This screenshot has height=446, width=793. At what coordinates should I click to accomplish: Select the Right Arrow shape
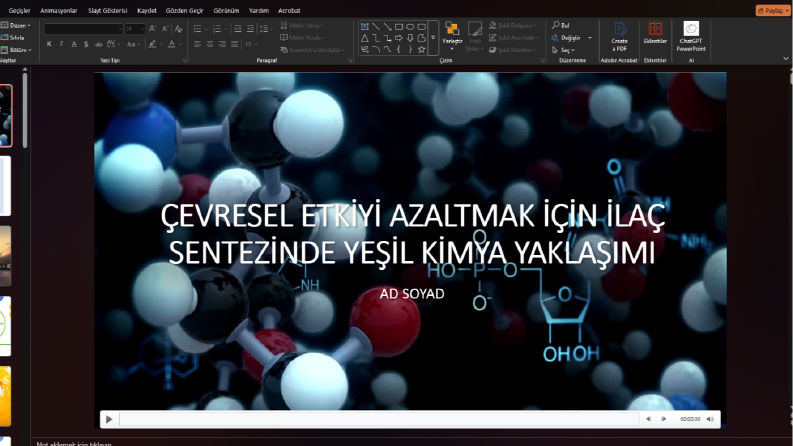pyautogui.click(x=399, y=38)
